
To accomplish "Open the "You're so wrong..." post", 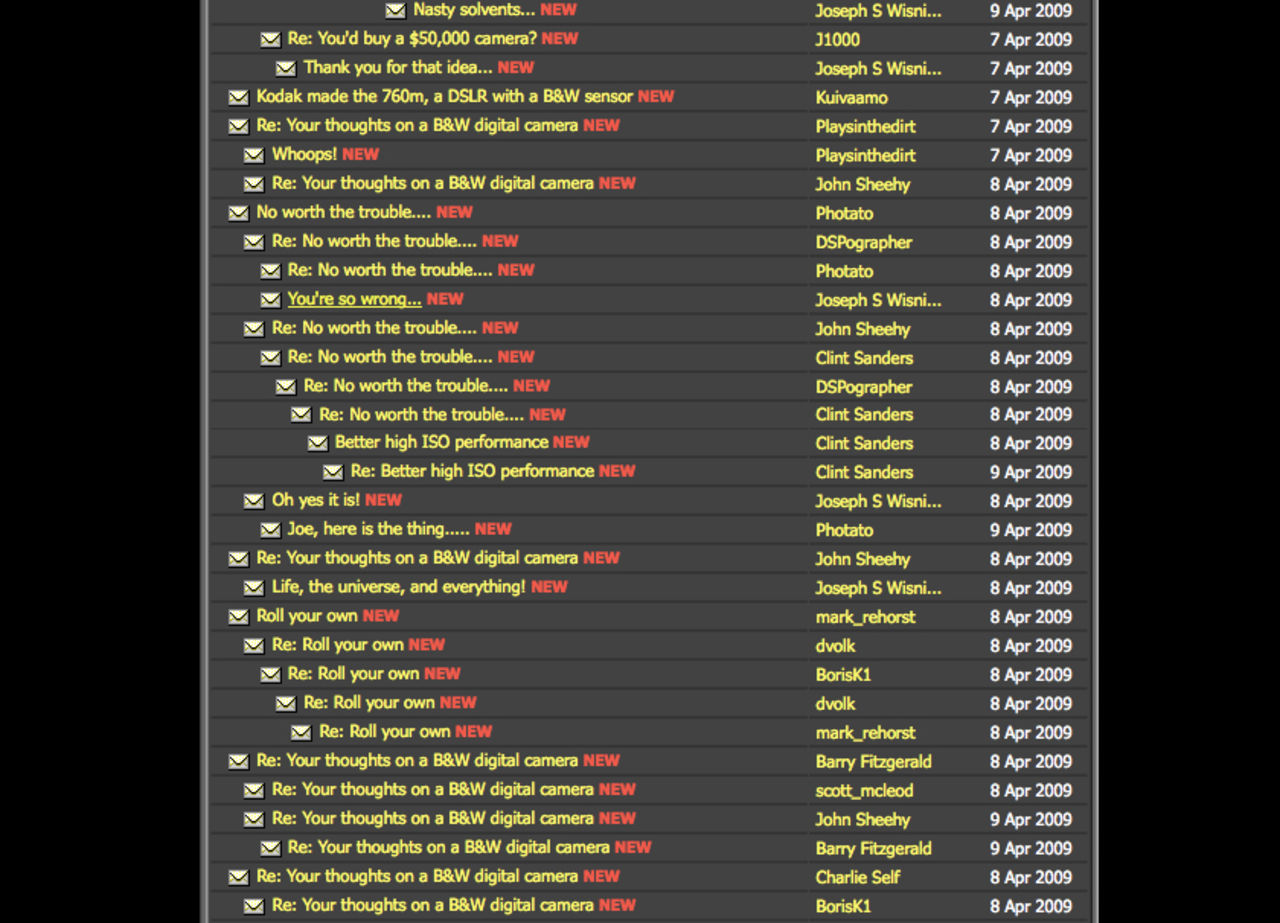I will (x=354, y=299).
